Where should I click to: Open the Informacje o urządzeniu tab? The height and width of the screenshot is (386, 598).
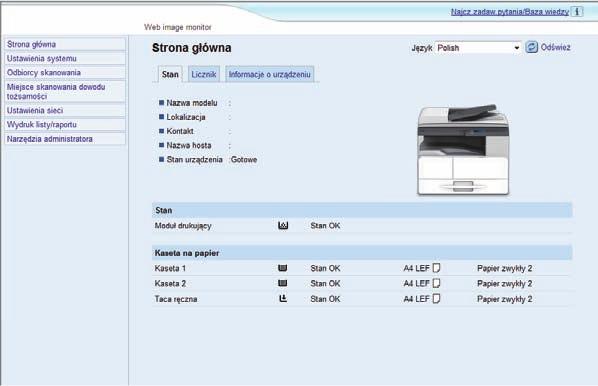270,74
